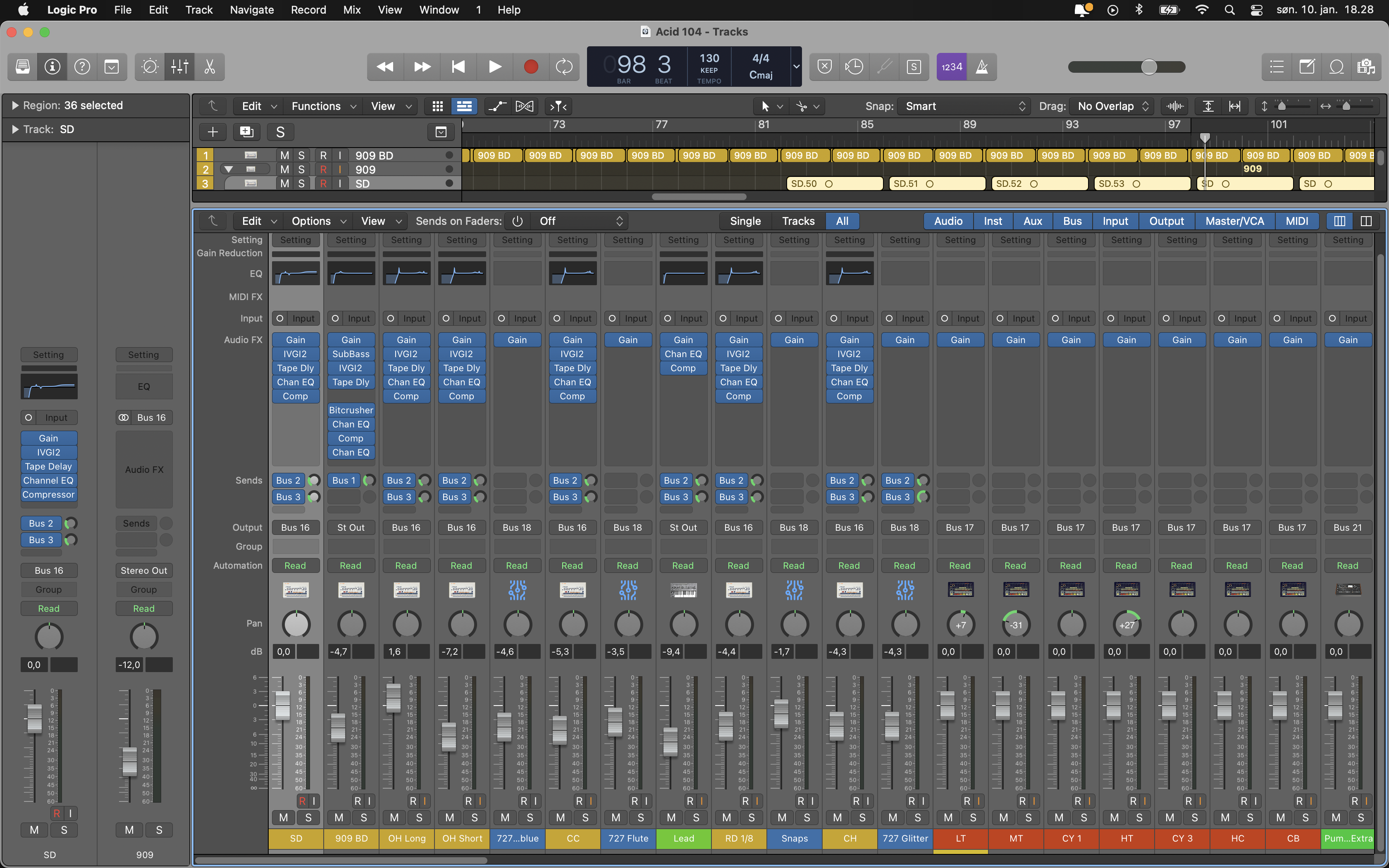Open the Scissors editors button
This screenshot has width=1389, height=868.
(210, 67)
